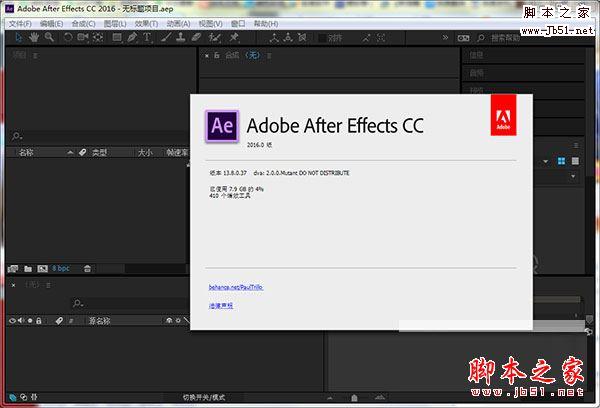The width and height of the screenshot is (600, 408).
Task: Select the Rotation tool
Action: pyautogui.click(x=68, y=37)
